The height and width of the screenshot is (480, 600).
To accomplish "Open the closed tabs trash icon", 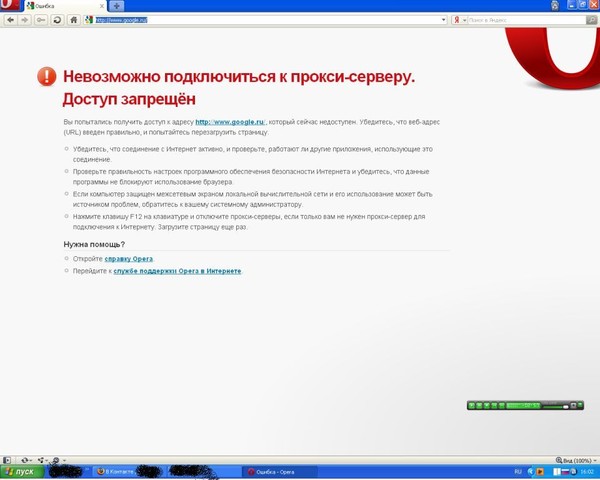I will point(554,5).
